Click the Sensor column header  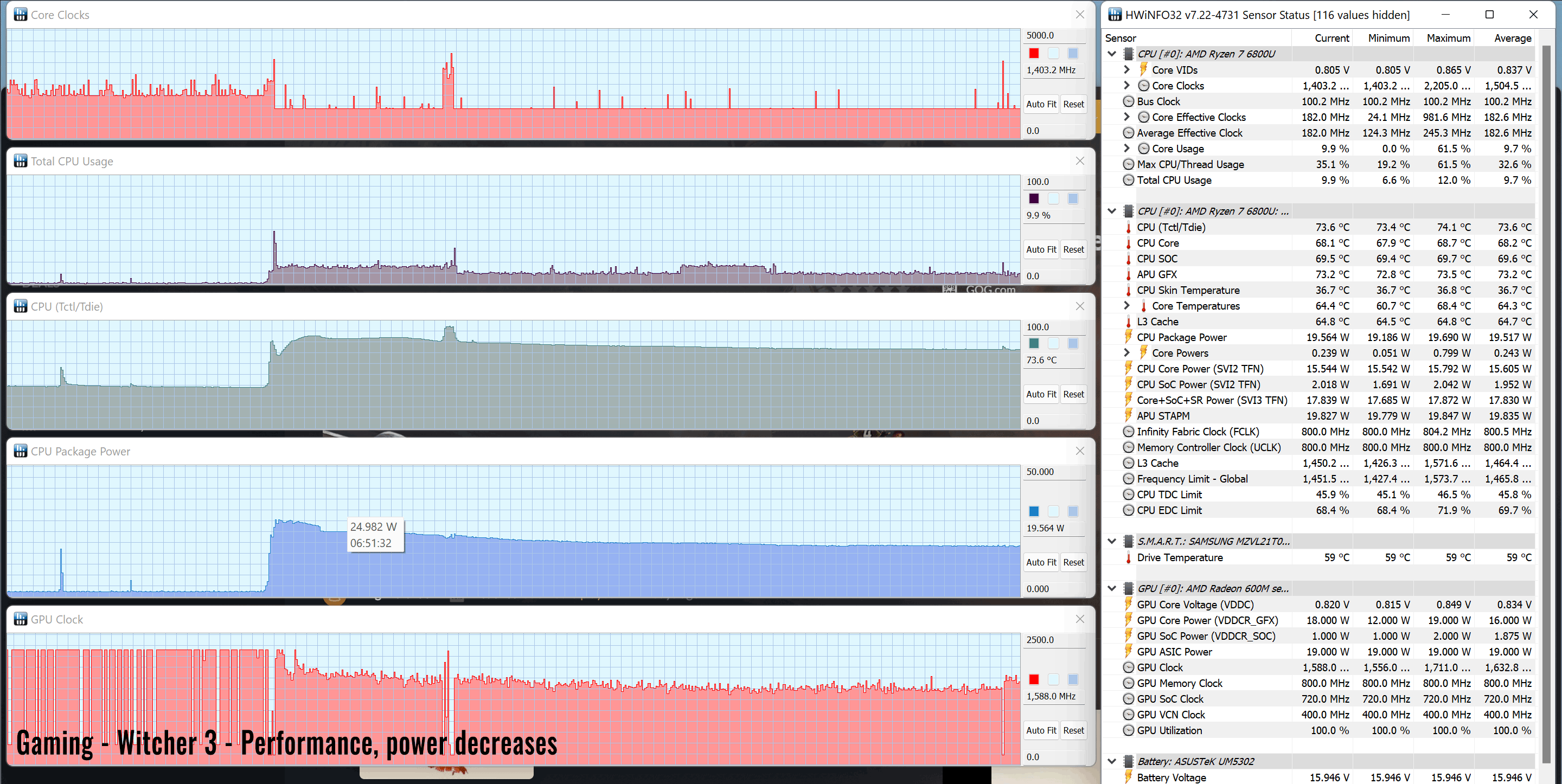[1197, 38]
